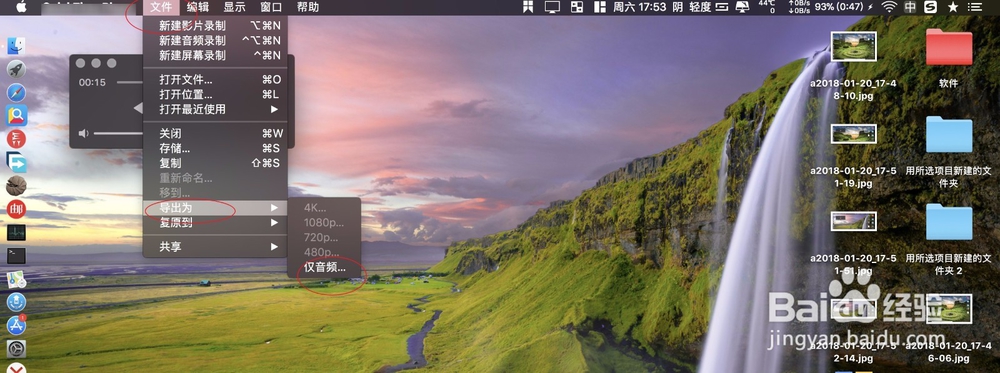Click the rewind button in player
This screenshot has width=1000, height=373.
[138, 108]
